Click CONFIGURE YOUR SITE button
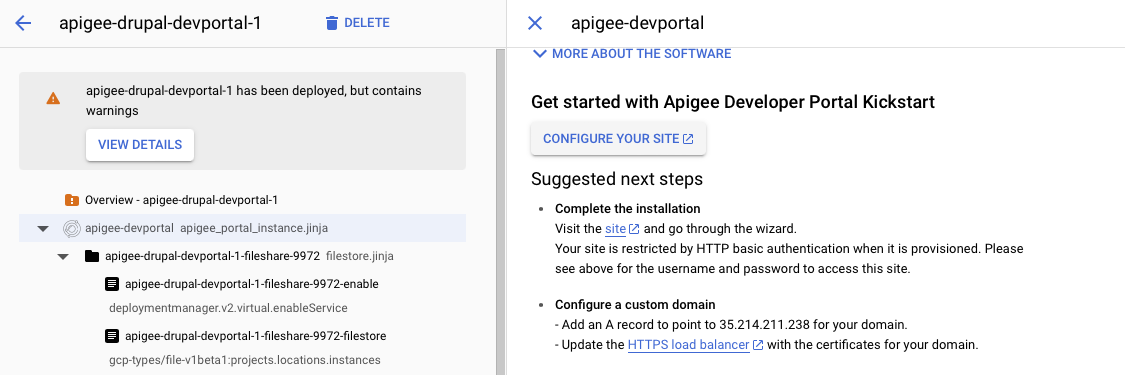This screenshot has height=375, width=1125. pos(618,139)
